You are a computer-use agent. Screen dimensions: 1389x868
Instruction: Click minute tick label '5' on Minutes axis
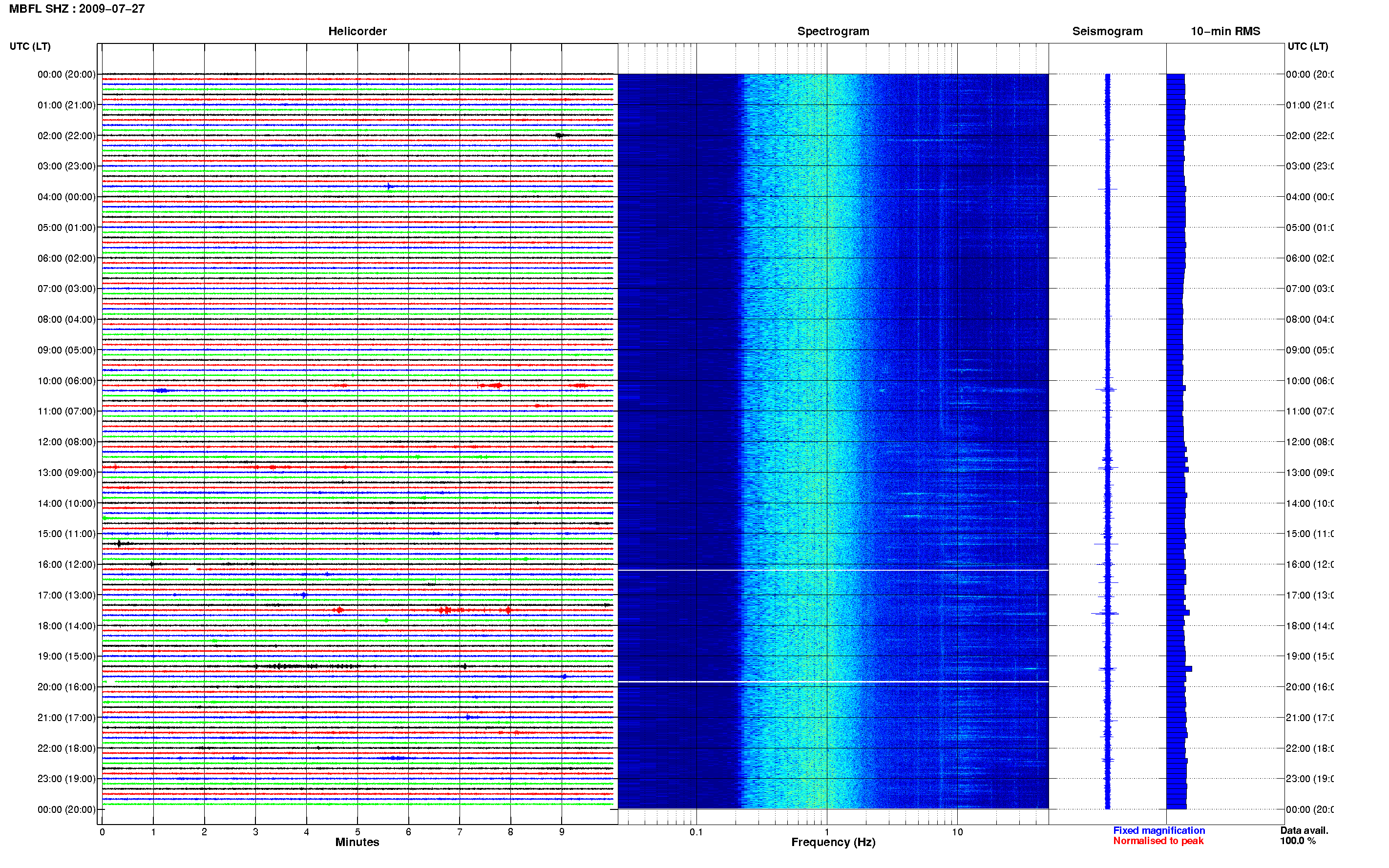(x=357, y=831)
